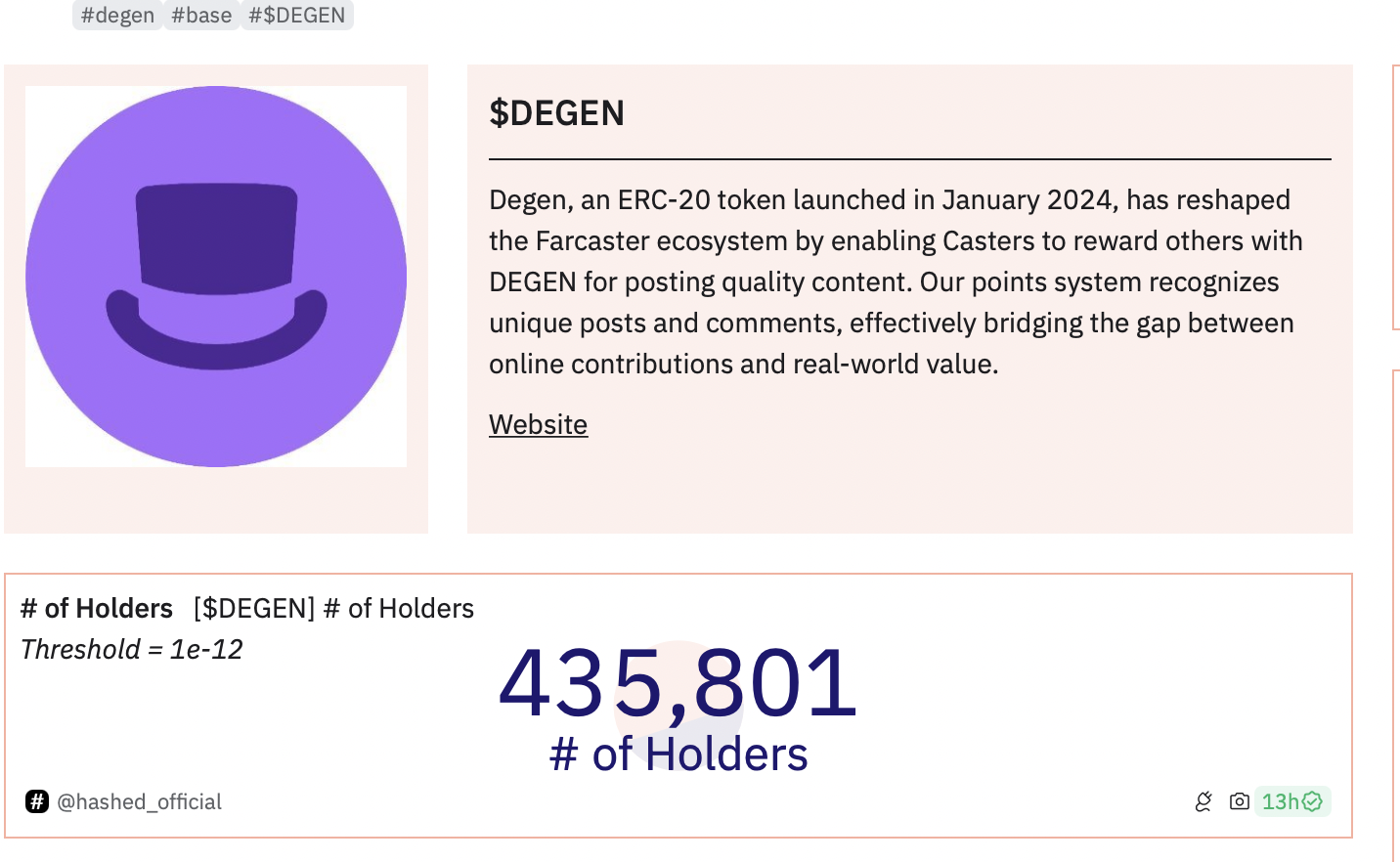Click the black hash avatar icon
The width and height of the screenshot is (1400, 862).
pos(37,801)
